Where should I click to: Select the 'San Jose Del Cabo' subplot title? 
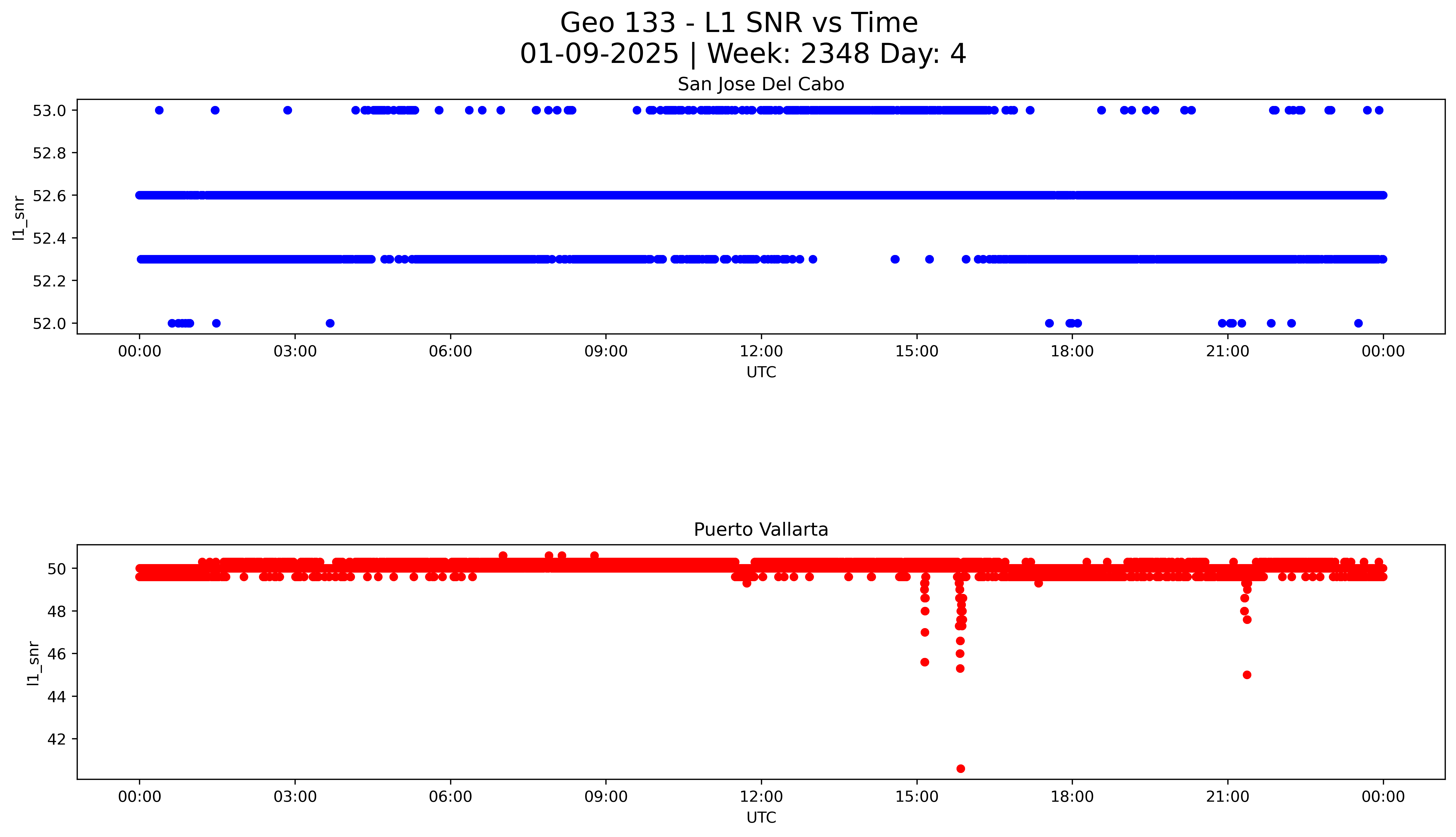760,84
